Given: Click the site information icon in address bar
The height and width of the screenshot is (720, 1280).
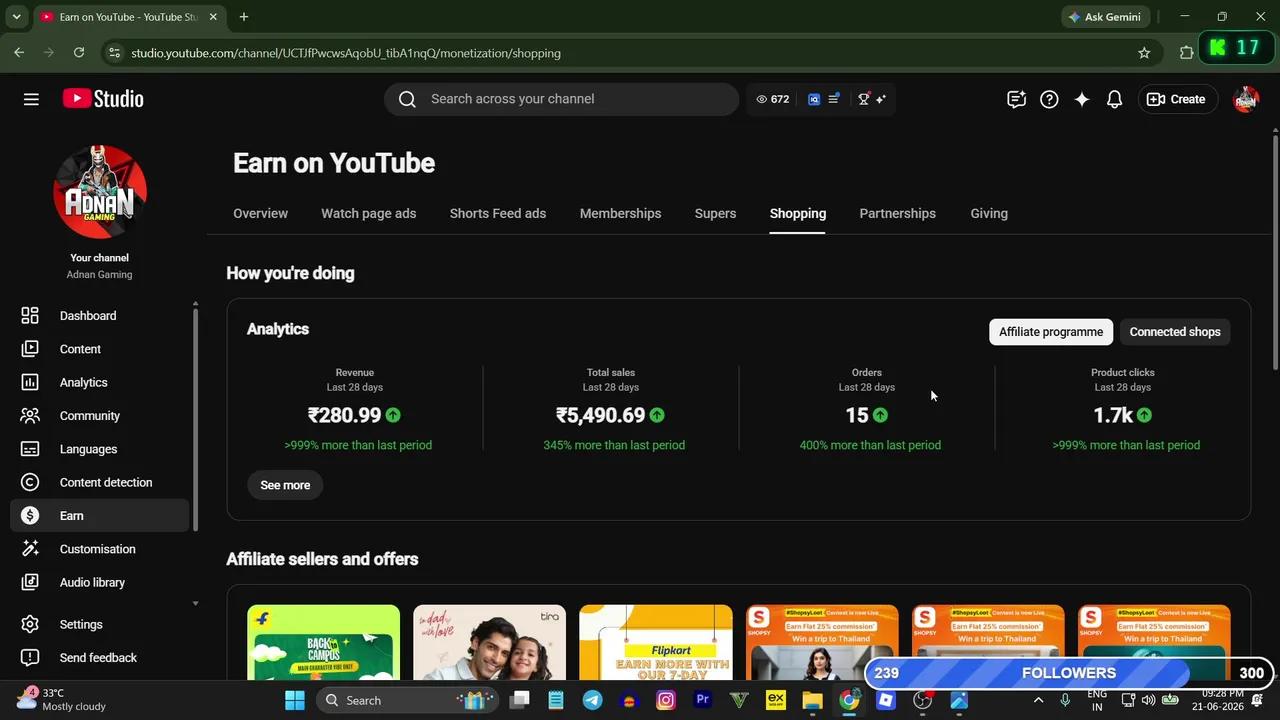Looking at the screenshot, I should (113, 53).
